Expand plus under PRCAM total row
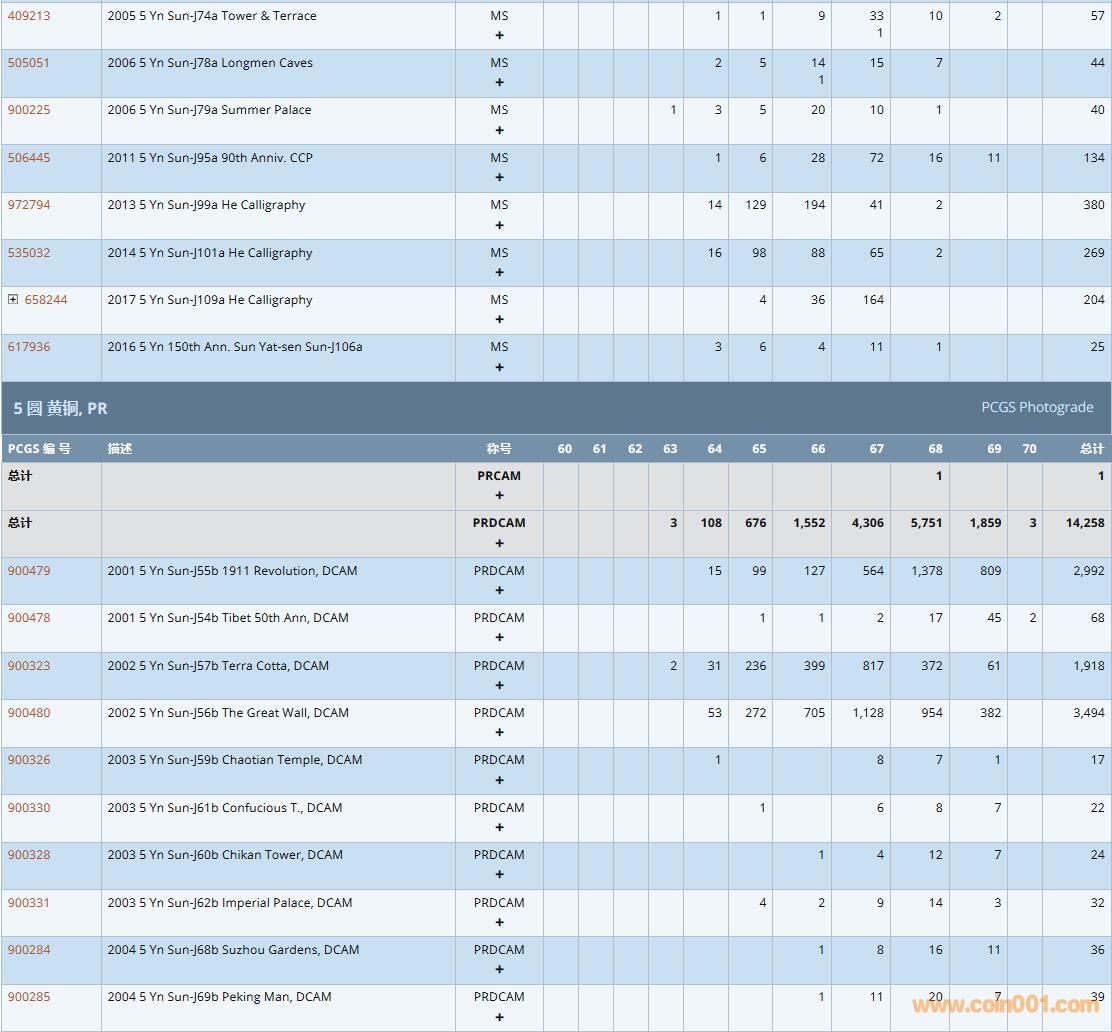 tap(499, 496)
